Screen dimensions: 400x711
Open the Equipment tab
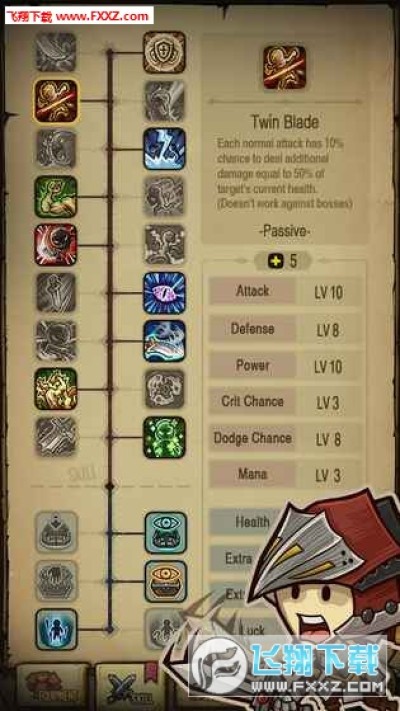point(52,687)
